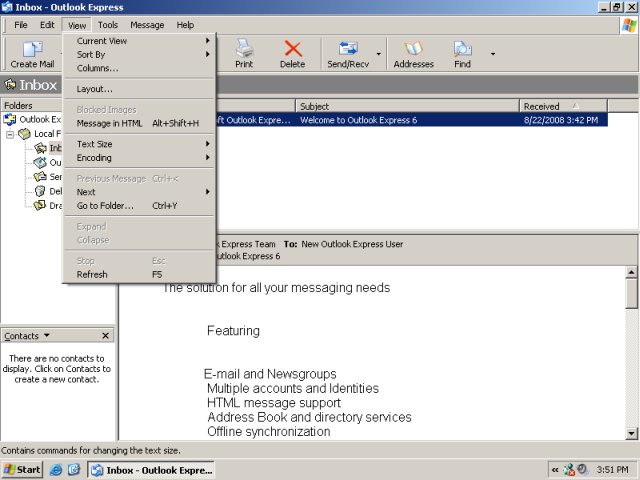The width and height of the screenshot is (640, 480).
Task: Expand hidden system tray icons chevron
Action: (555, 470)
